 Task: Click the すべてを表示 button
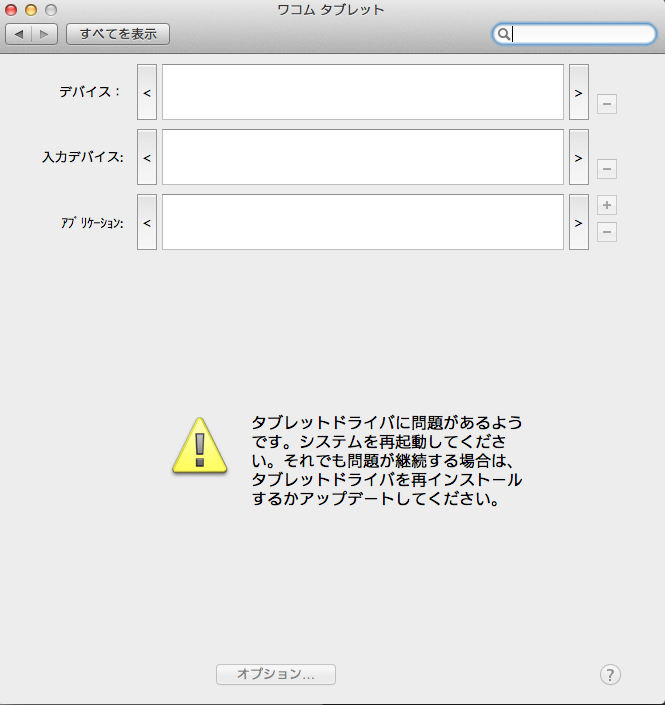(x=118, y=34)
